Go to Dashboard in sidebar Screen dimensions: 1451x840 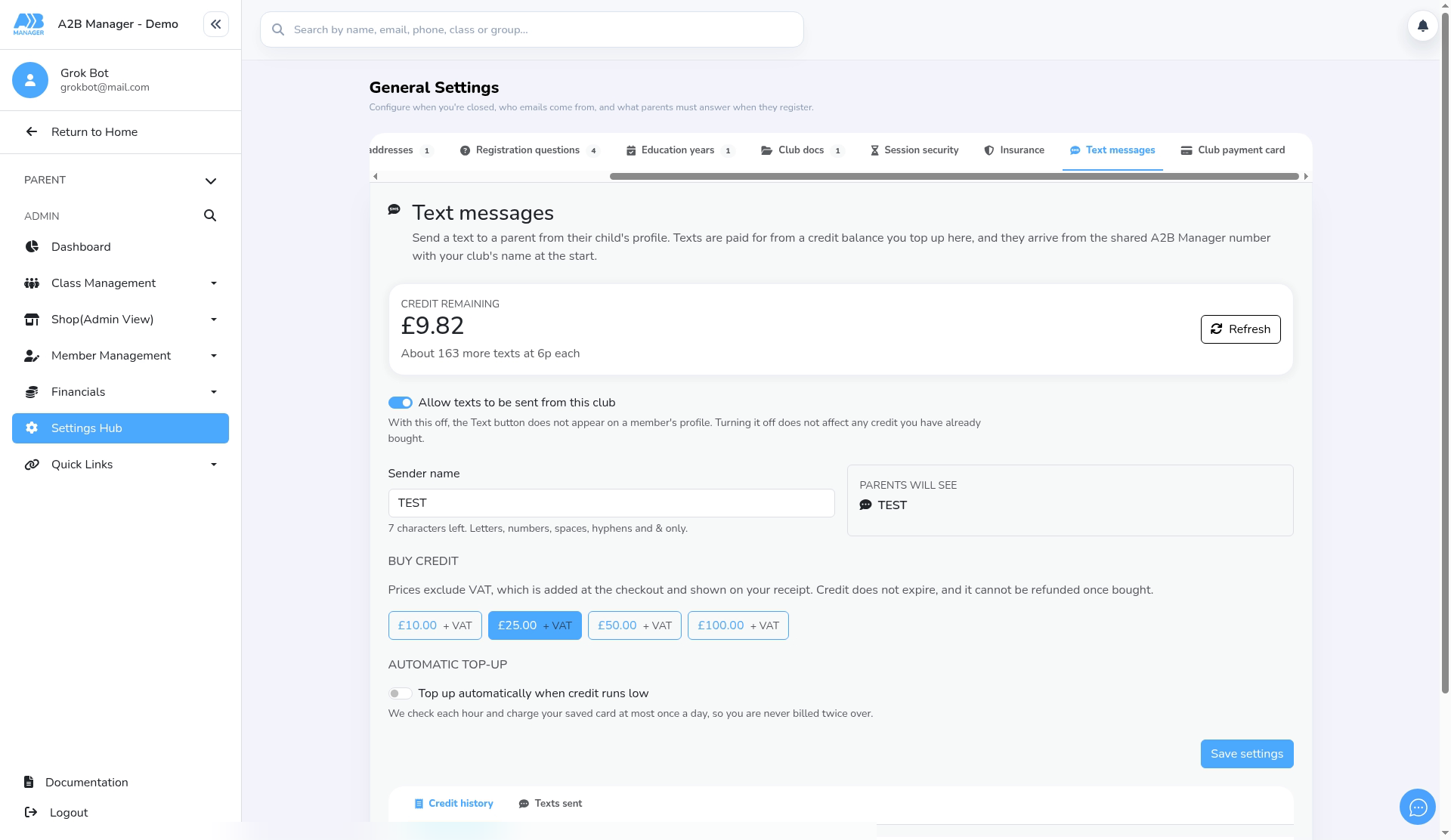click(x=120, y=247)
